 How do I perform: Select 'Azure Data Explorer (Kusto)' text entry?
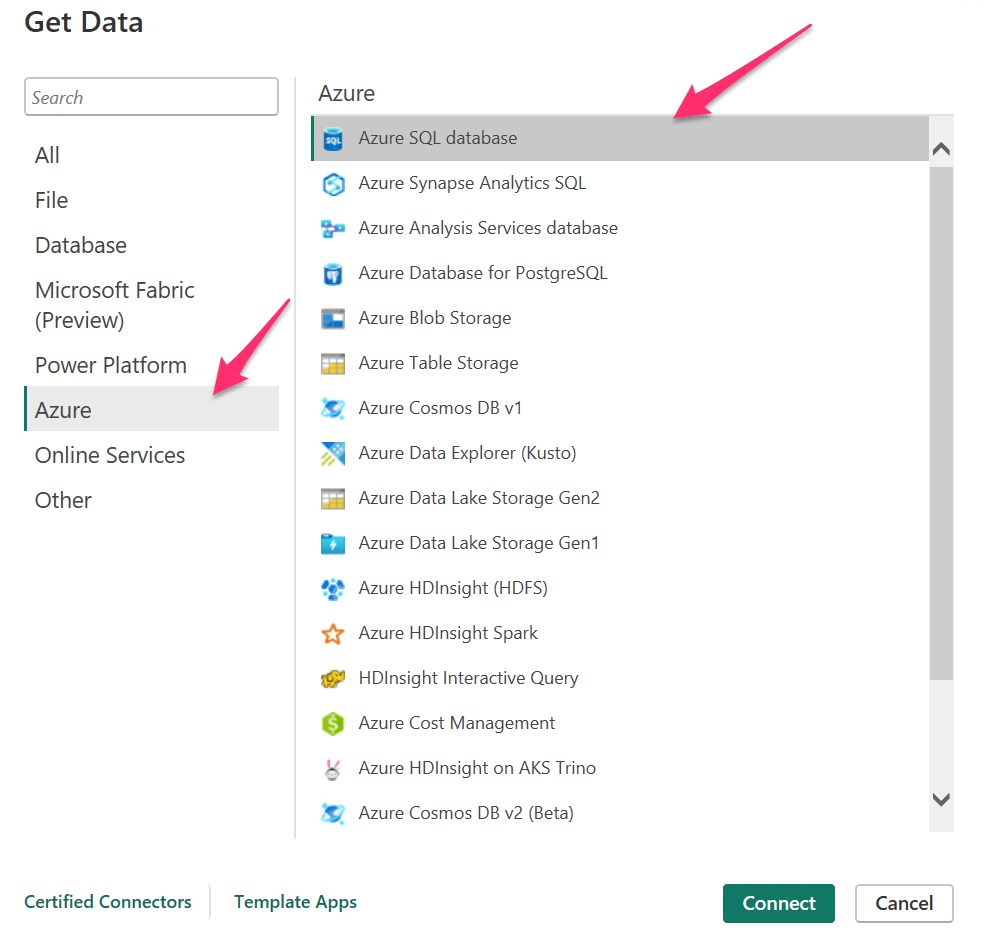click(x=468, y=454)
